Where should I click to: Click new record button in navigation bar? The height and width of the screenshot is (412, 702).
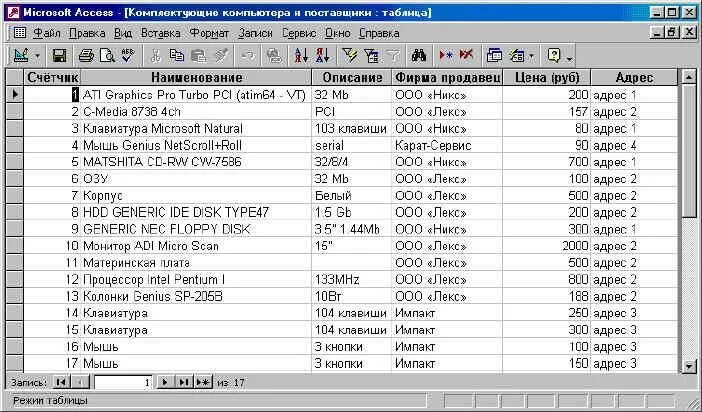(x=203, y=382)
